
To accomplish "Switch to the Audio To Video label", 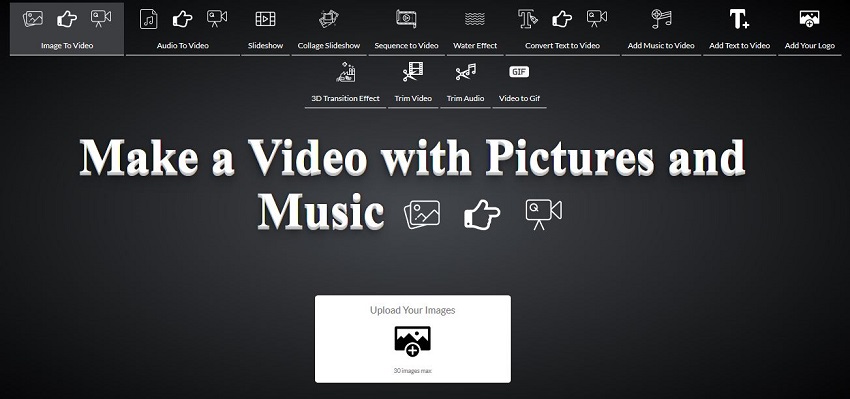I will tap(183, 46).
